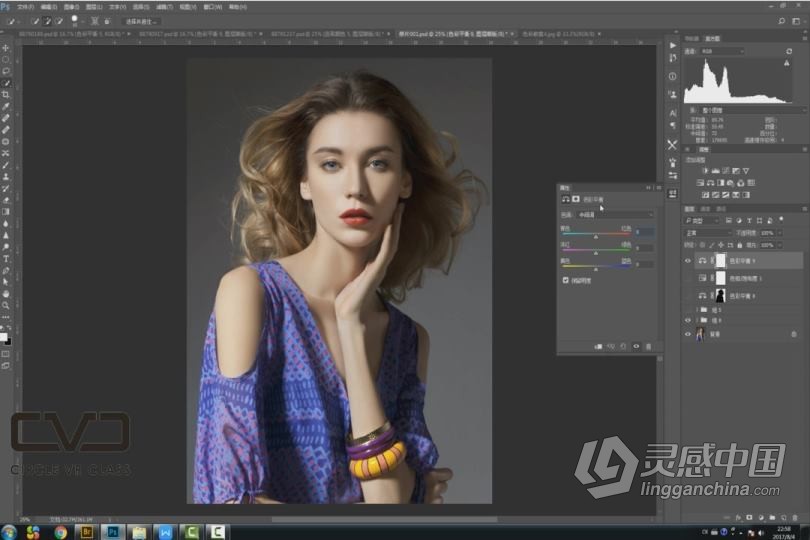Select the Eyedropper tool
This screenshot has width=810, height=540.
pos(6,106)
